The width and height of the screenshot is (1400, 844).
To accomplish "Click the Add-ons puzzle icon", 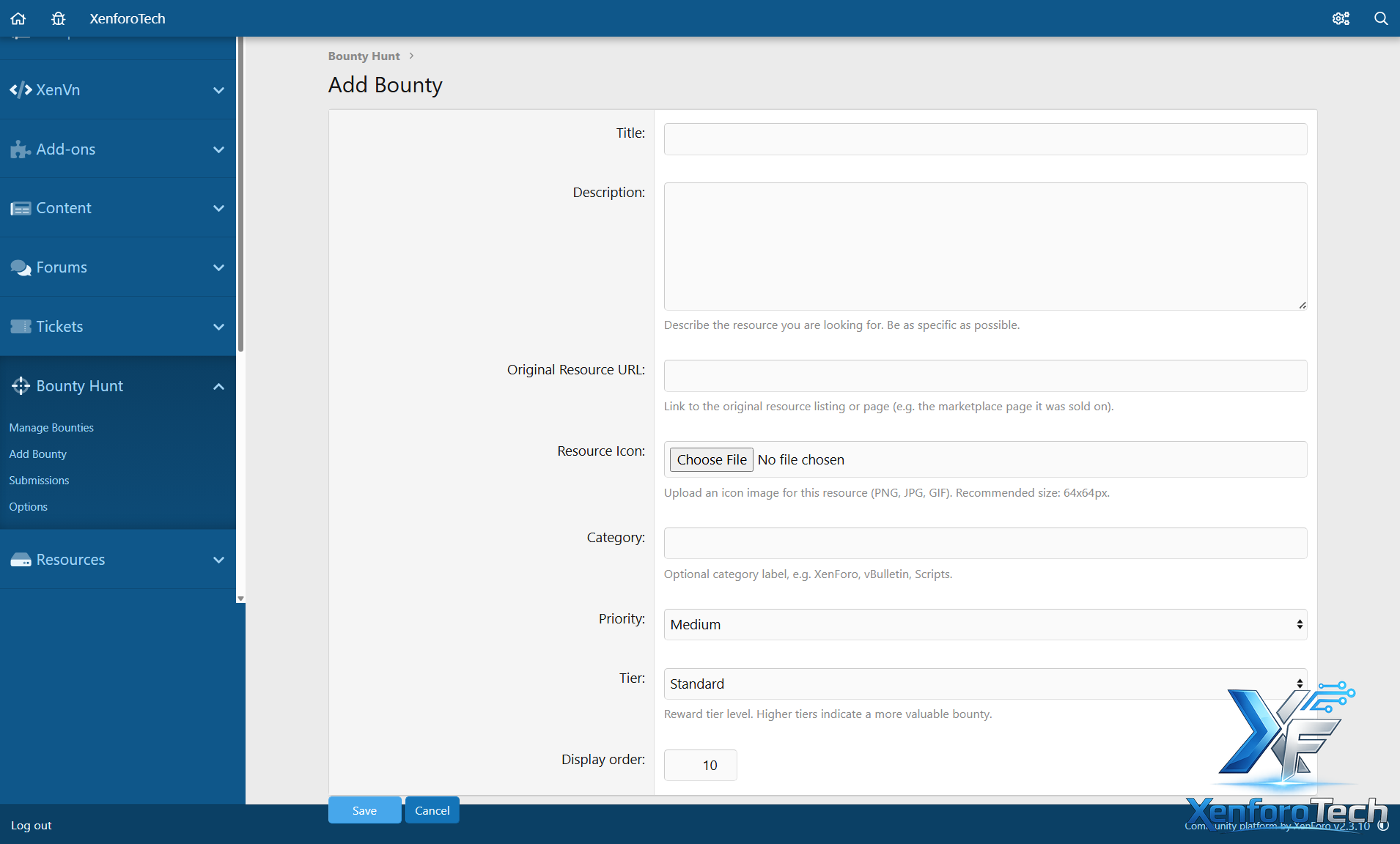I will pos(21,149).
